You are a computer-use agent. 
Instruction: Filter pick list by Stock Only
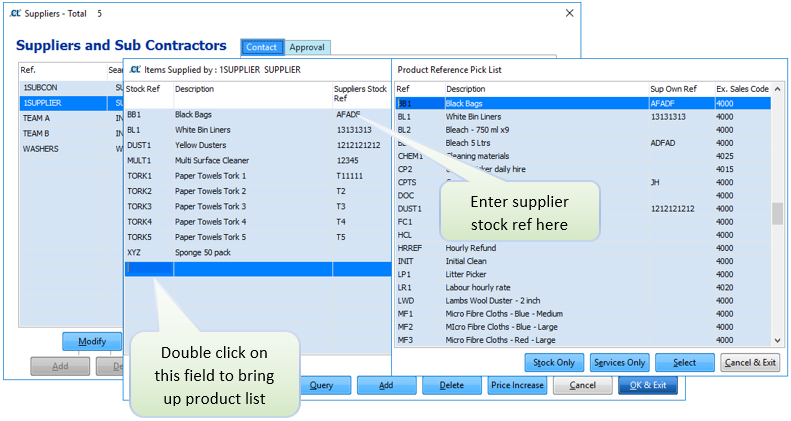[554, 363]
